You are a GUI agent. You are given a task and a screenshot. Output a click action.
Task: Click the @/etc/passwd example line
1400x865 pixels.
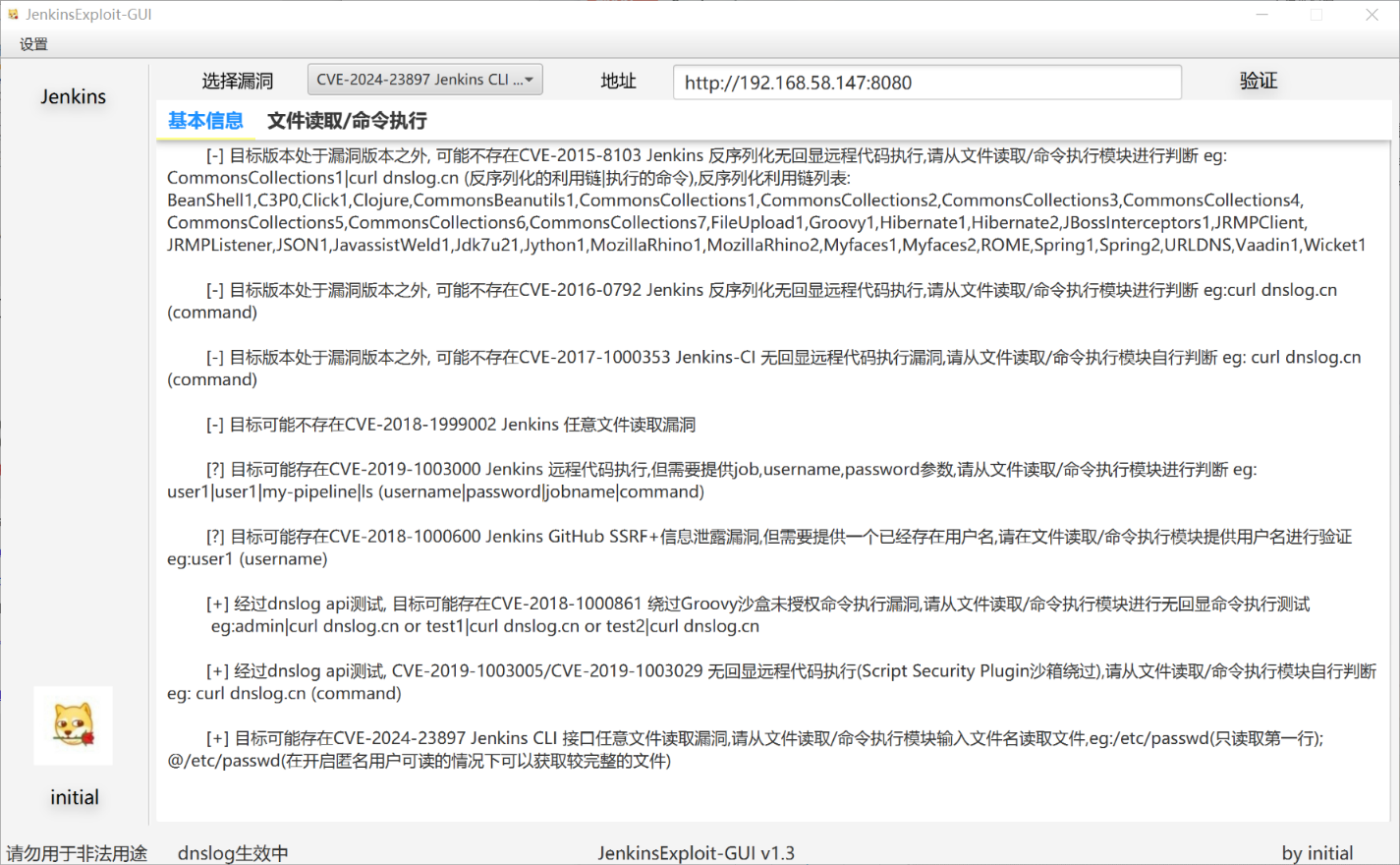(x=420, y=761)
